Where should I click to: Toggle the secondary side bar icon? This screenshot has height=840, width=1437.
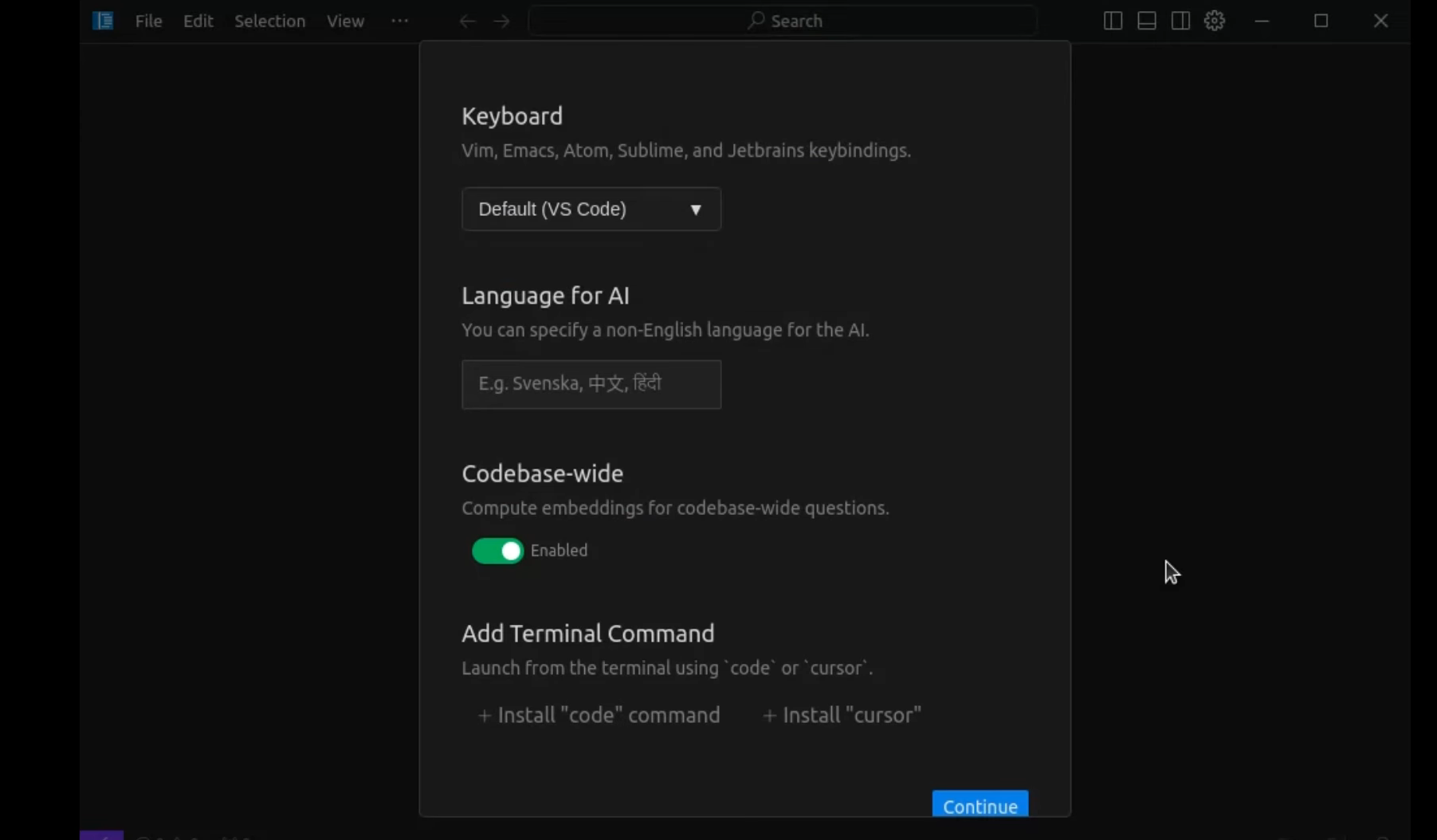[x=1180, y=21]
